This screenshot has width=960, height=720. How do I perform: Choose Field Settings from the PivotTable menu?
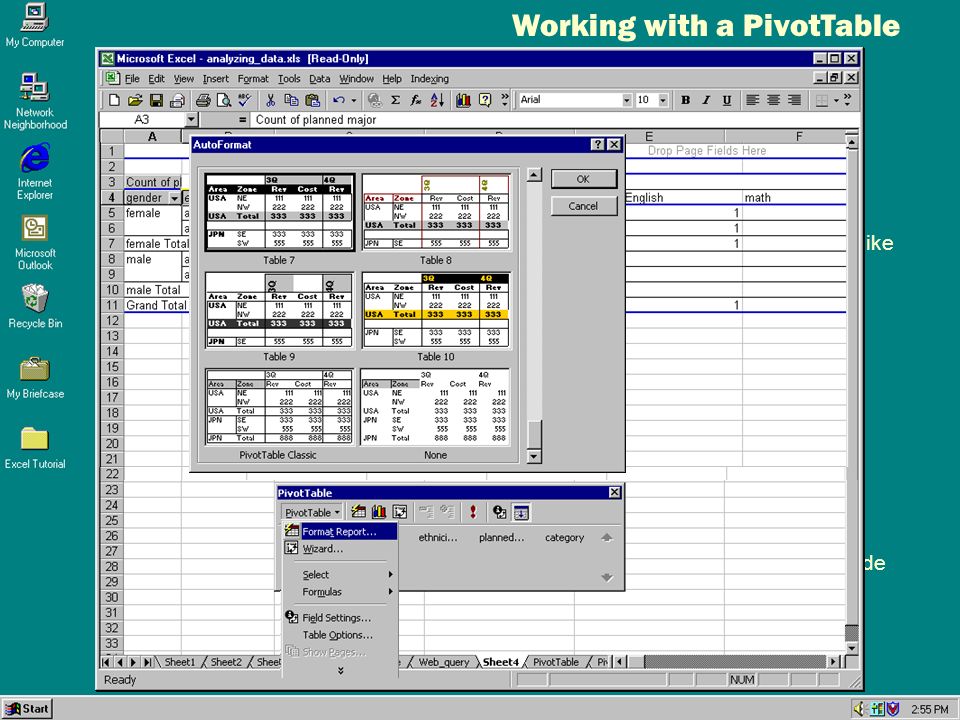click(x=340, y=617)
